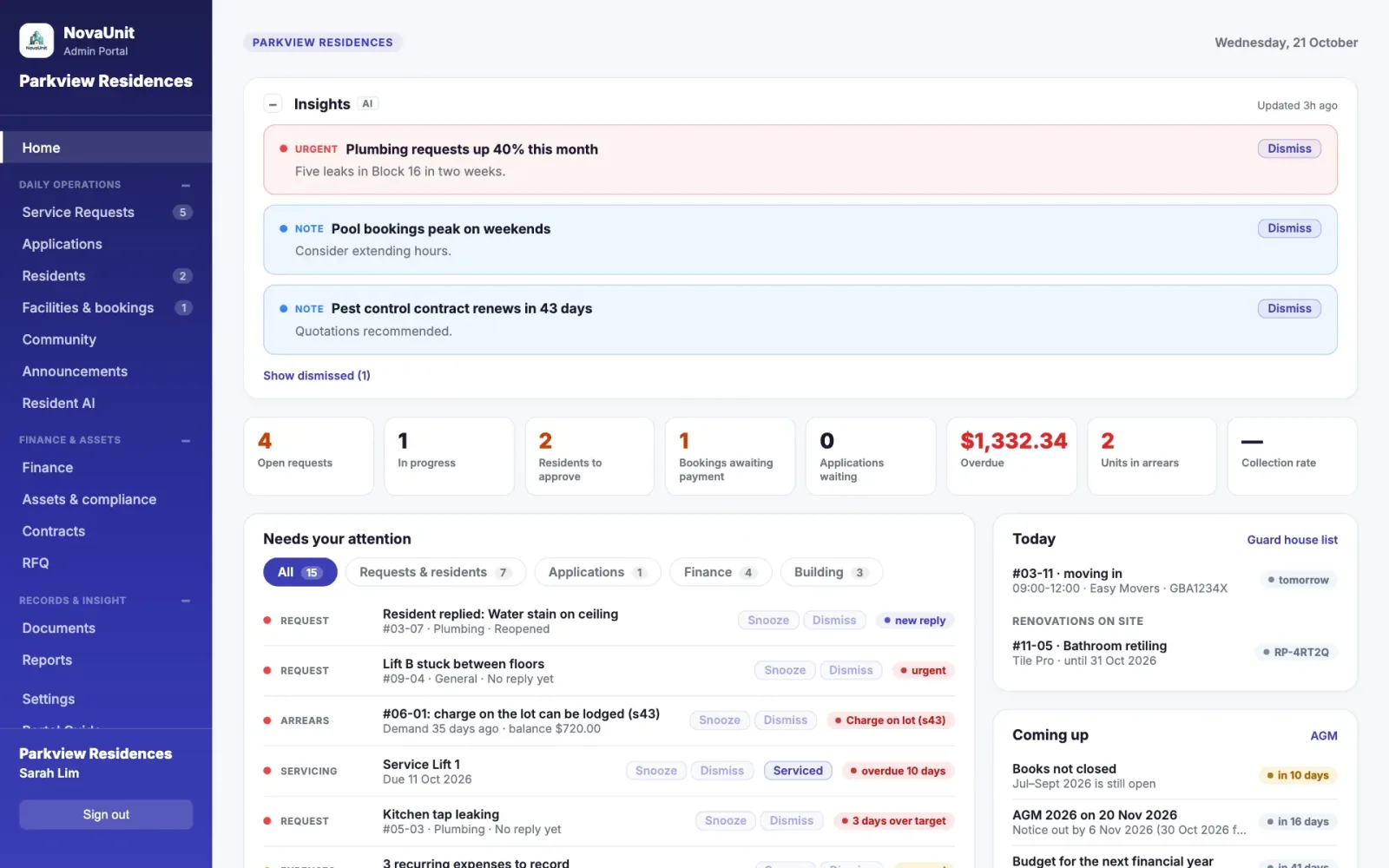Select the All 15 filter tab
1389x868 pixels.
300,572
